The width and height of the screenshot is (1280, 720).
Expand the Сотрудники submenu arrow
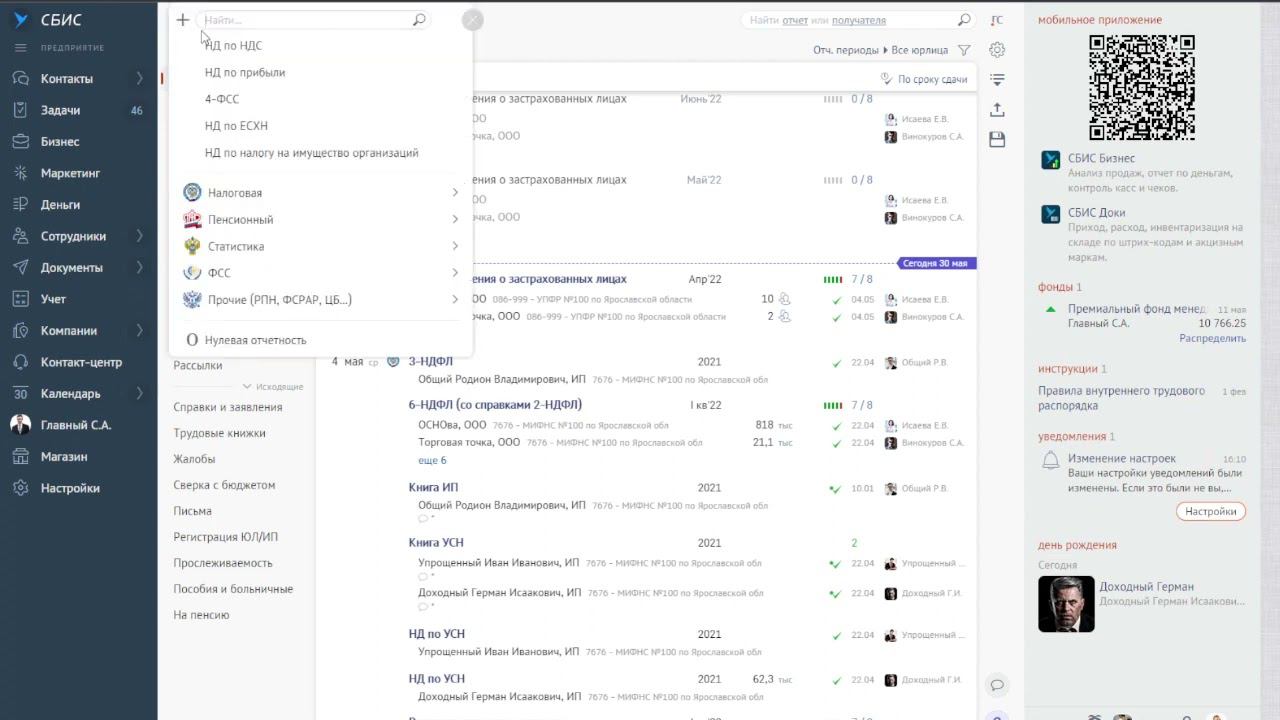tap(139, 236)
